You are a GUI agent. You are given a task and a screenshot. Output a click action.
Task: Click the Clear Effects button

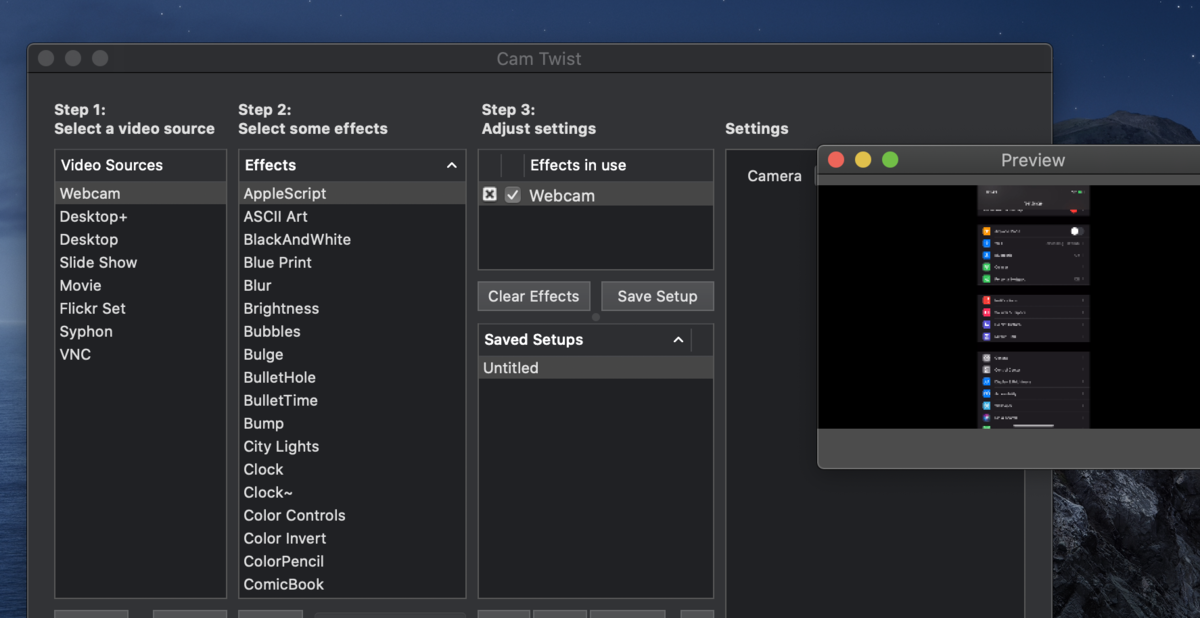click(534, 296)
